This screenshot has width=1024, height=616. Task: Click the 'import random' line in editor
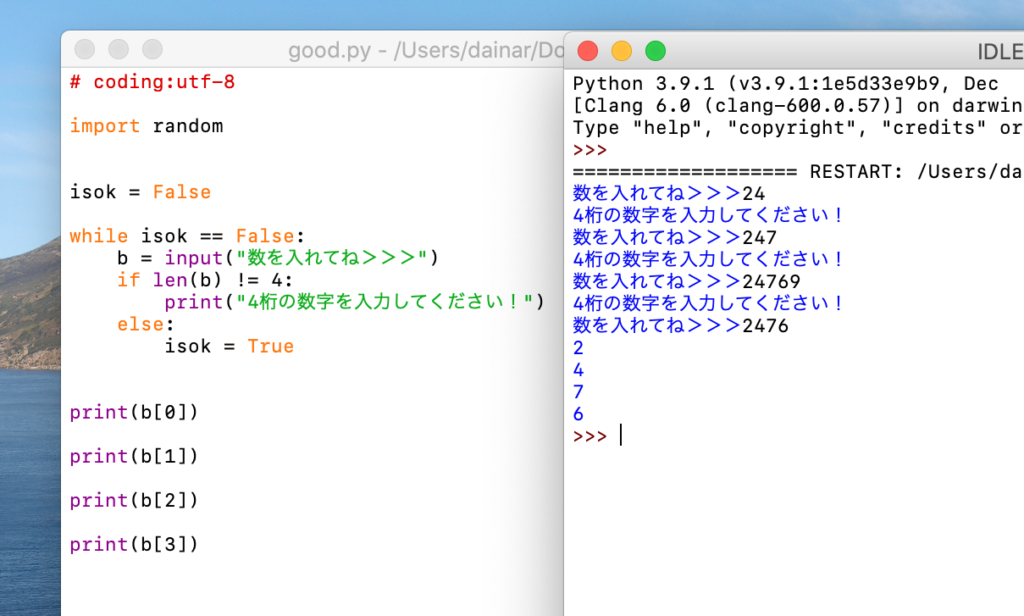[x=146, y=126]
